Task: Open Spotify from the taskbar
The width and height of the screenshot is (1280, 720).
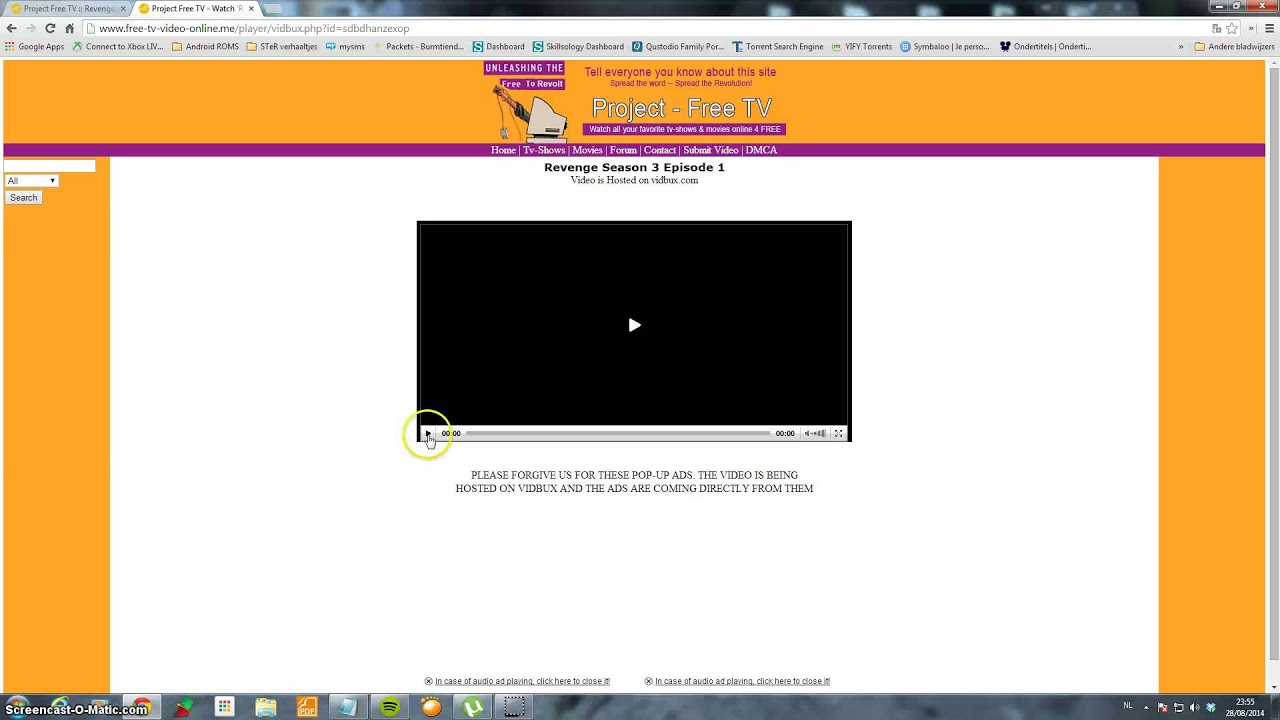Action: point(390,707)
